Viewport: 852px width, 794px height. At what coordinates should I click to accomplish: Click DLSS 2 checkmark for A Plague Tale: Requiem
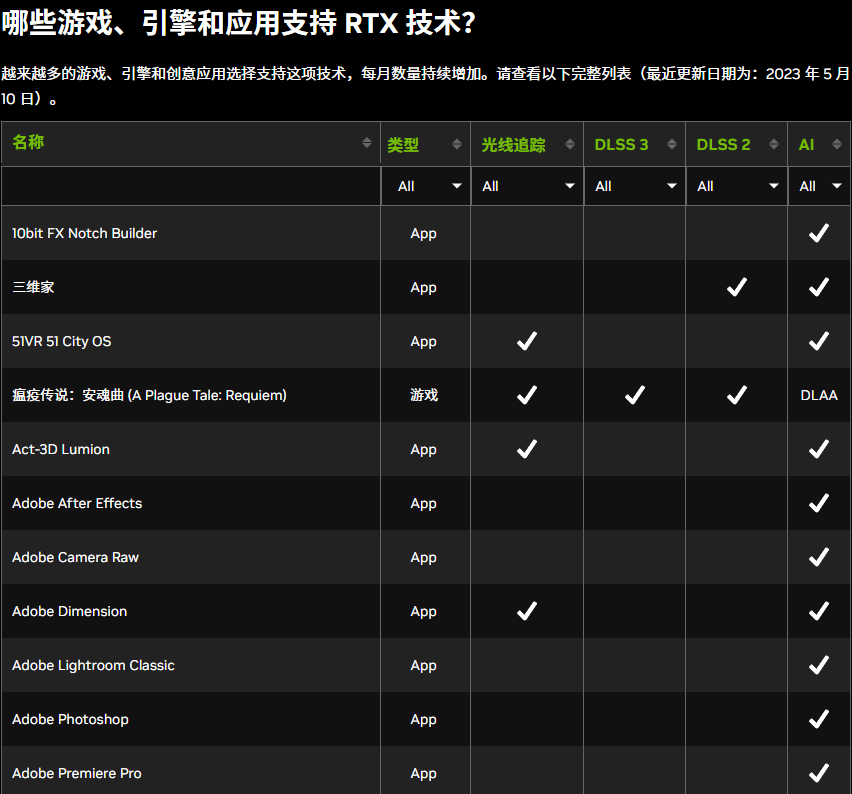(737, 395)
